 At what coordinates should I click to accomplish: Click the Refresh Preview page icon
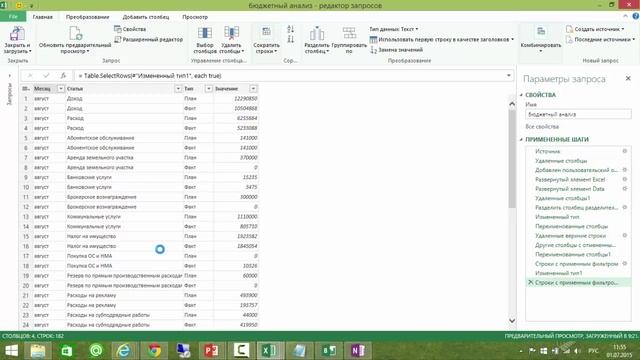(x=76, y=33)
